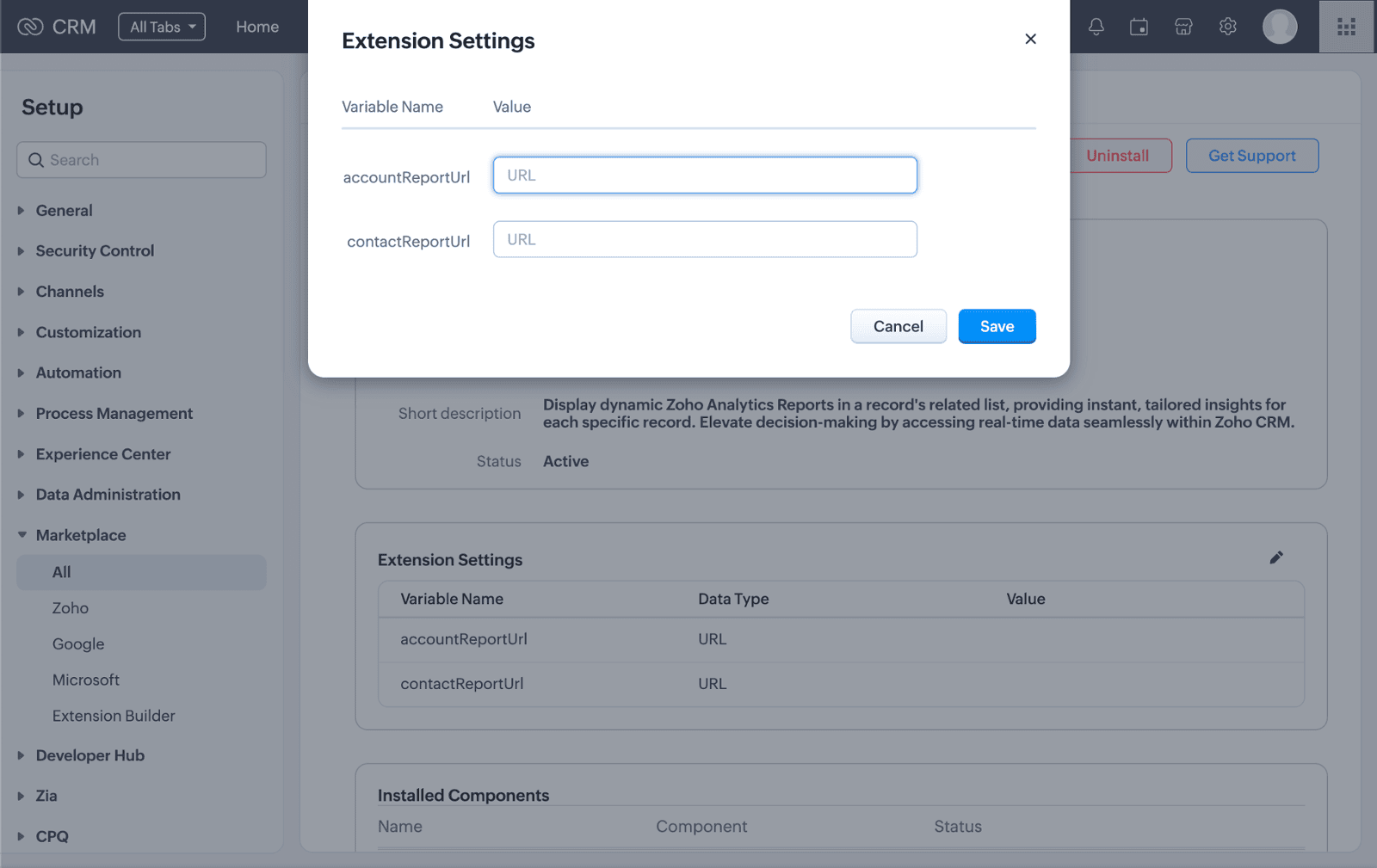Screen dimensions: 1377x868
Task: Open Extension Builder under Marketplace
Action: pyautogui.click(x=114, y=716)
